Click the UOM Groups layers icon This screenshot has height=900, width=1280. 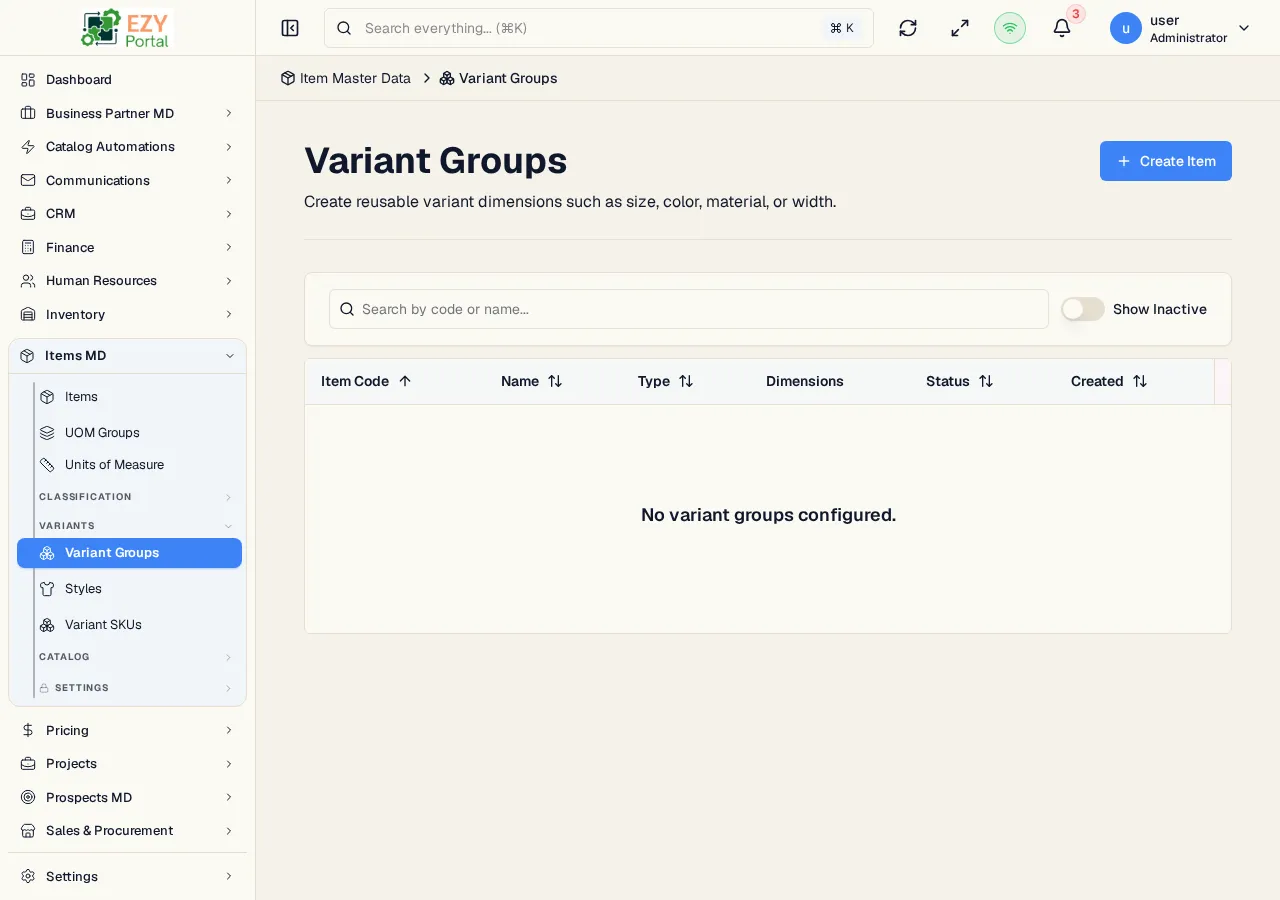47,433
